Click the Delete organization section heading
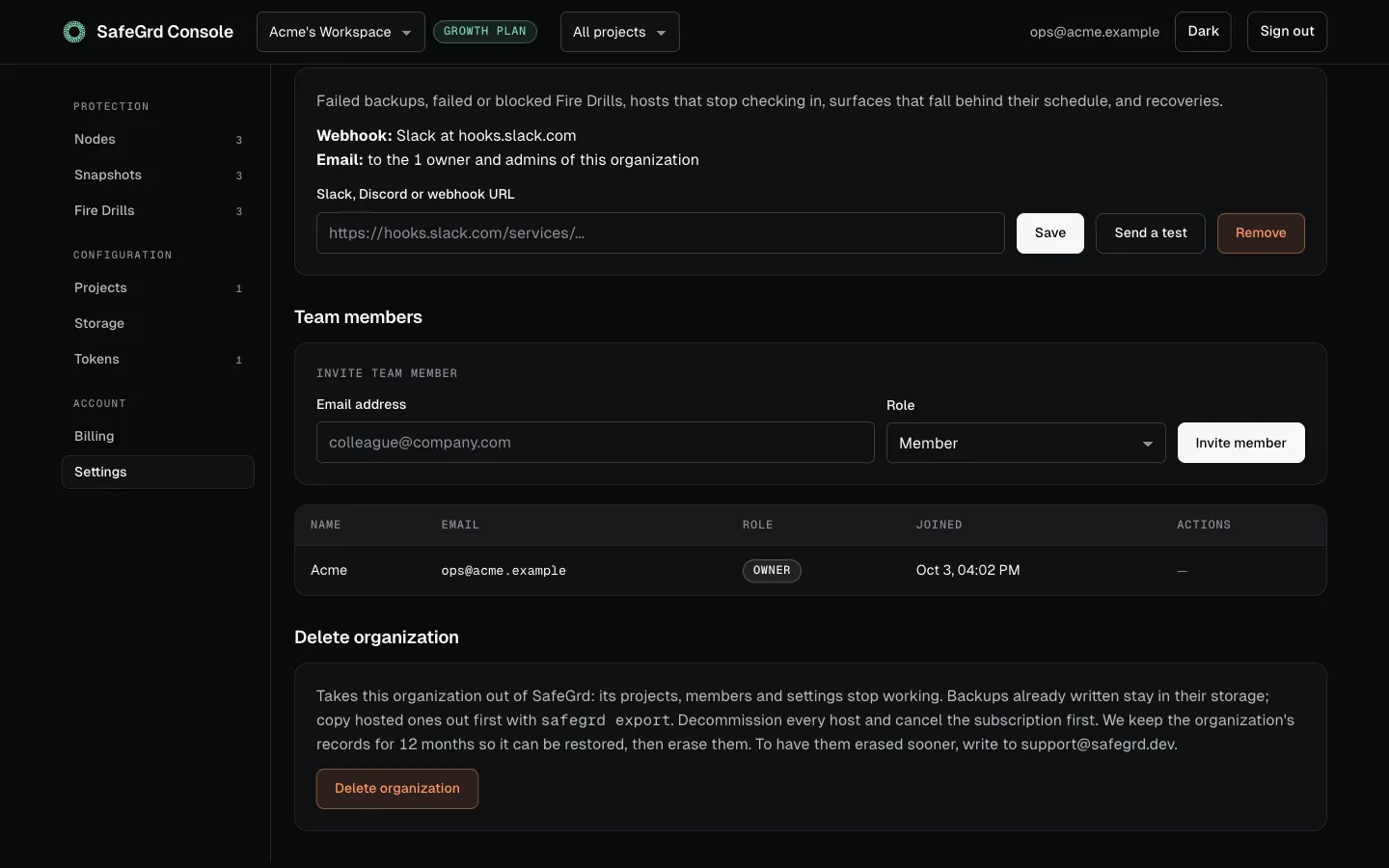This screenshot has height=868, width=1389. (376, 637)
